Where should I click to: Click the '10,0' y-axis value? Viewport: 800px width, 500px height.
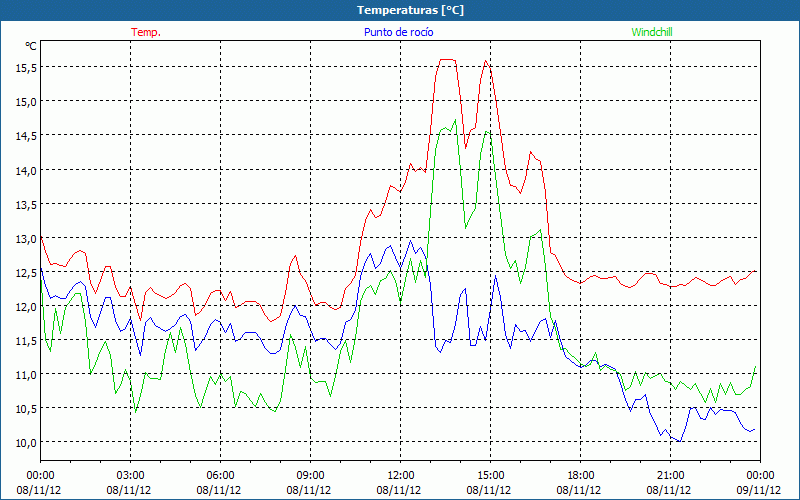(27, 443)
